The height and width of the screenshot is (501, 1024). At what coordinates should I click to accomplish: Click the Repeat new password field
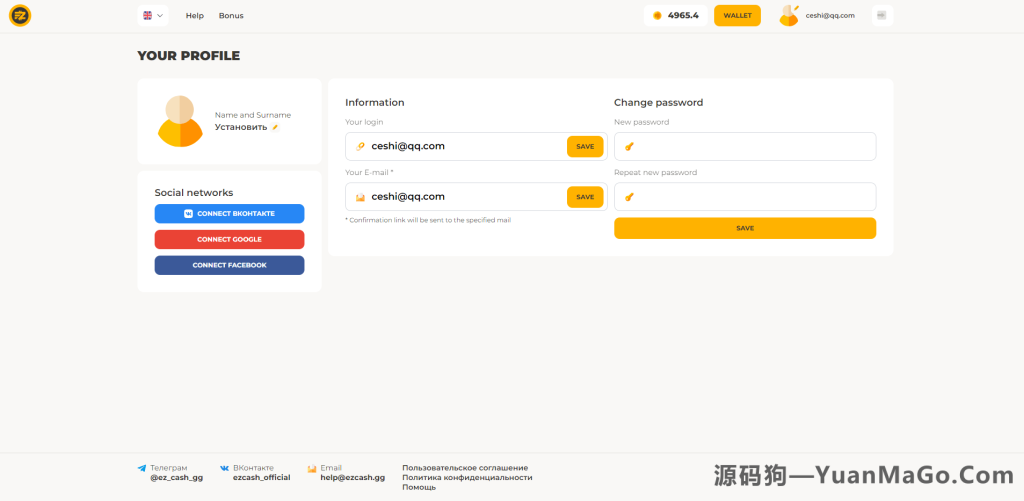click(x=745, y=197)
